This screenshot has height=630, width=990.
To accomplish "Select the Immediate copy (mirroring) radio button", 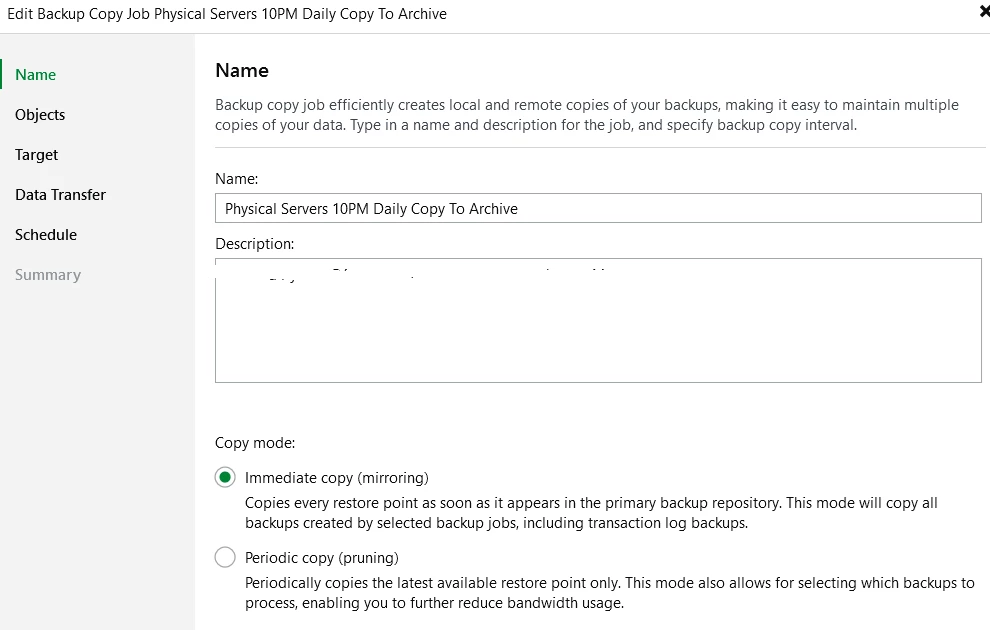I will tap(225, 478).
